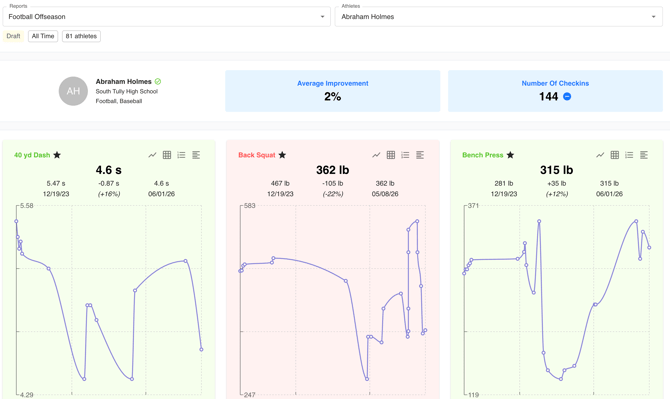The width and height of the screenshot is (670, 399).
Task: Click the bar summary icon on 40 yd Dash card
Action: point(196,155)
